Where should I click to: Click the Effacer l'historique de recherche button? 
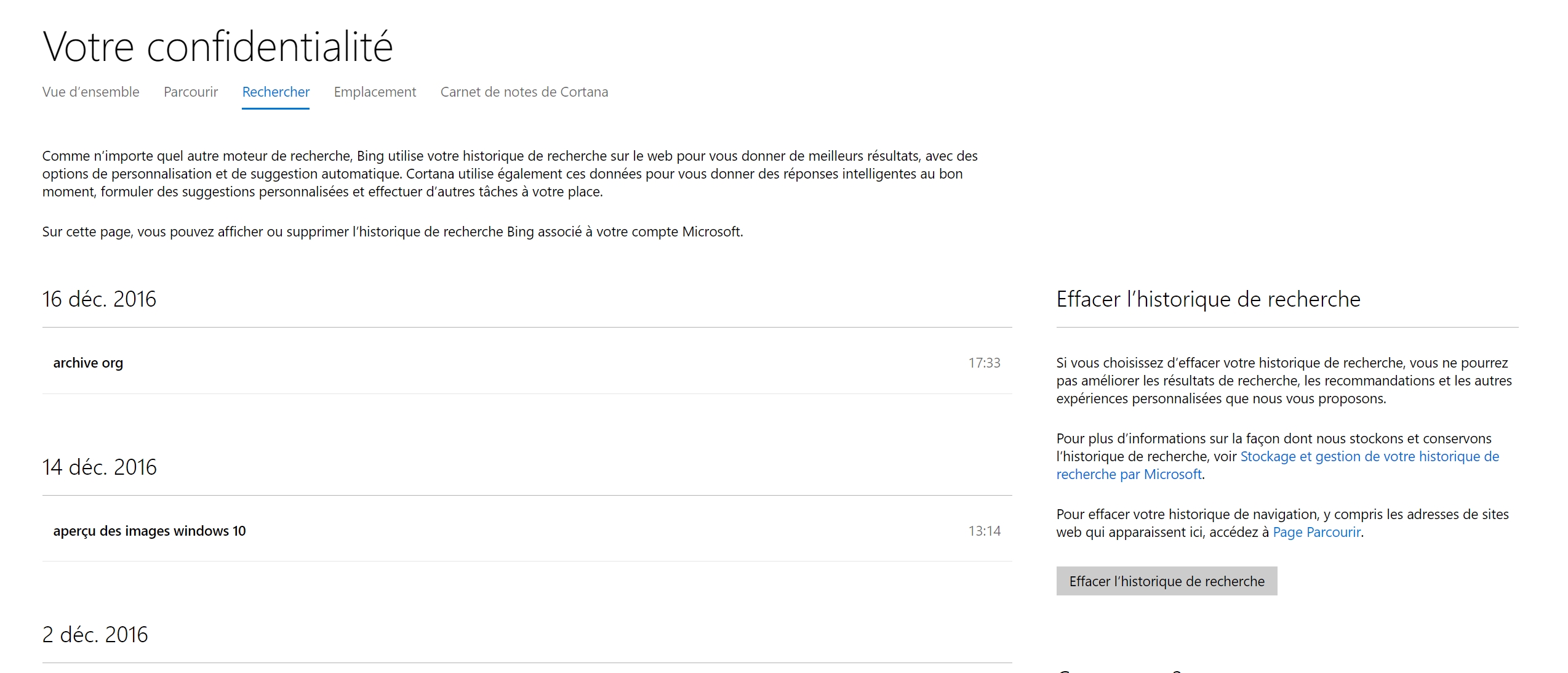(1167, 581)
